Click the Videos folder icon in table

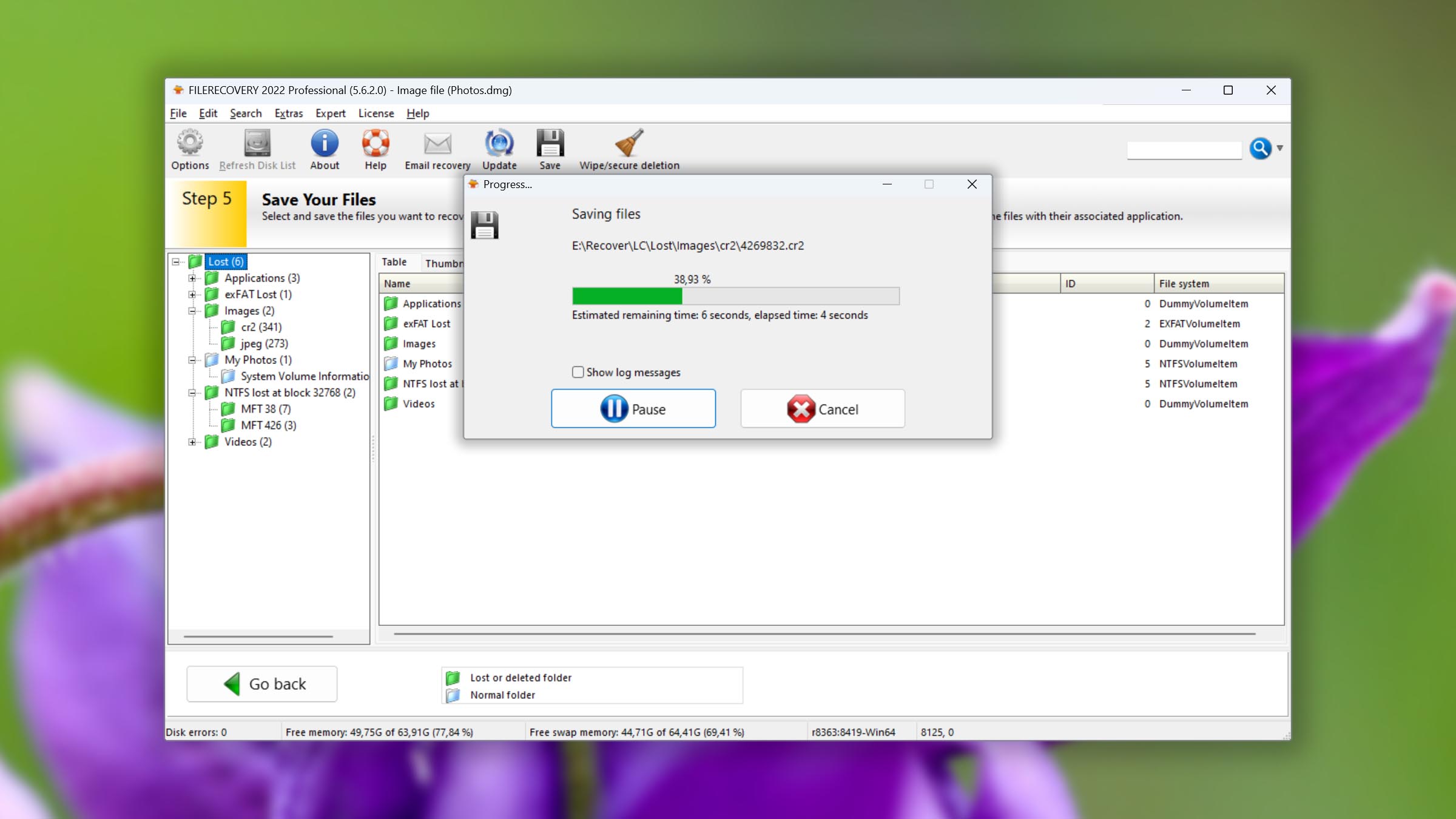tap(391, 403)
